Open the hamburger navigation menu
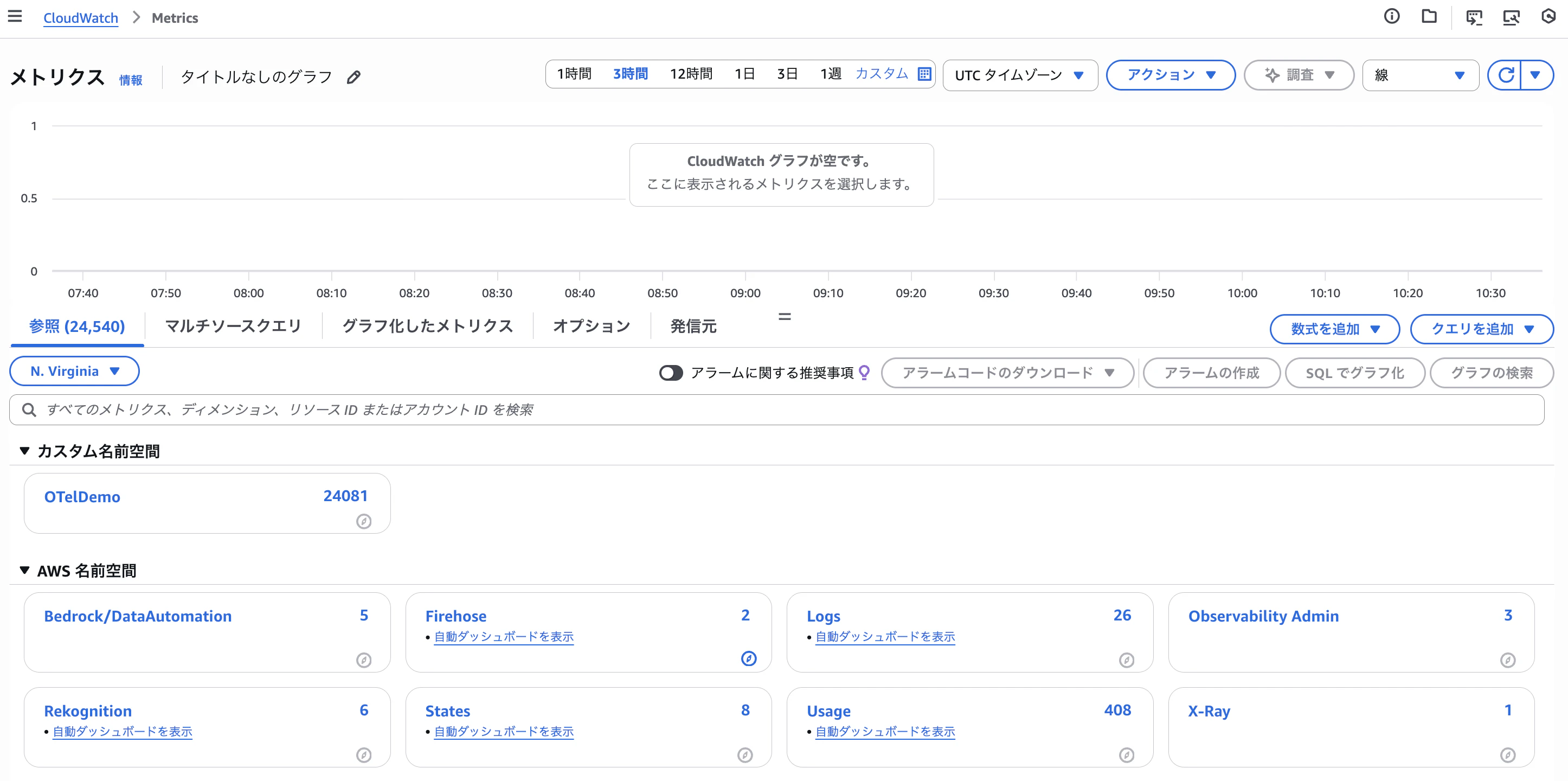Image resolution: width=1568 pixels, height=781 pixels. pos(15,16)
